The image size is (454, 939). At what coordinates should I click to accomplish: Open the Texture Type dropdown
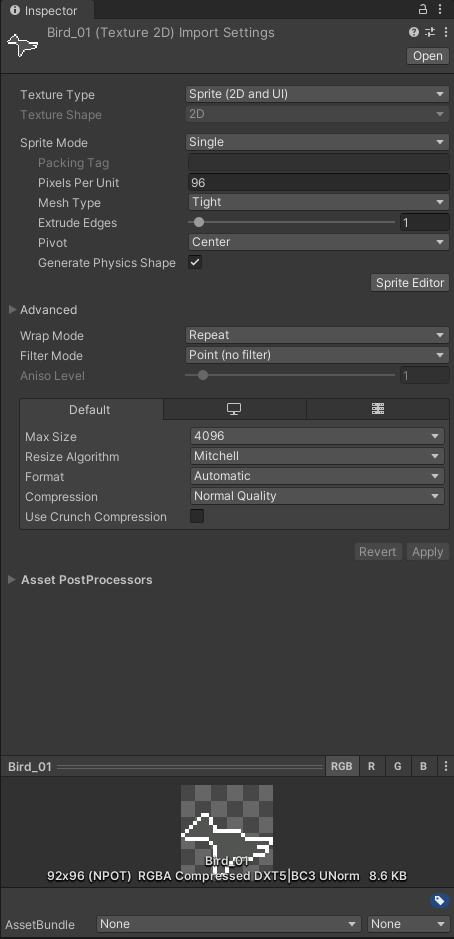tap(317, 94)
